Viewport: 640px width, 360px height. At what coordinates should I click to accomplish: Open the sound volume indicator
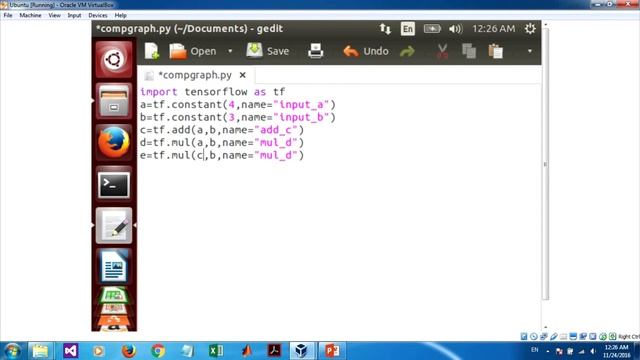(x=456, y=29)
